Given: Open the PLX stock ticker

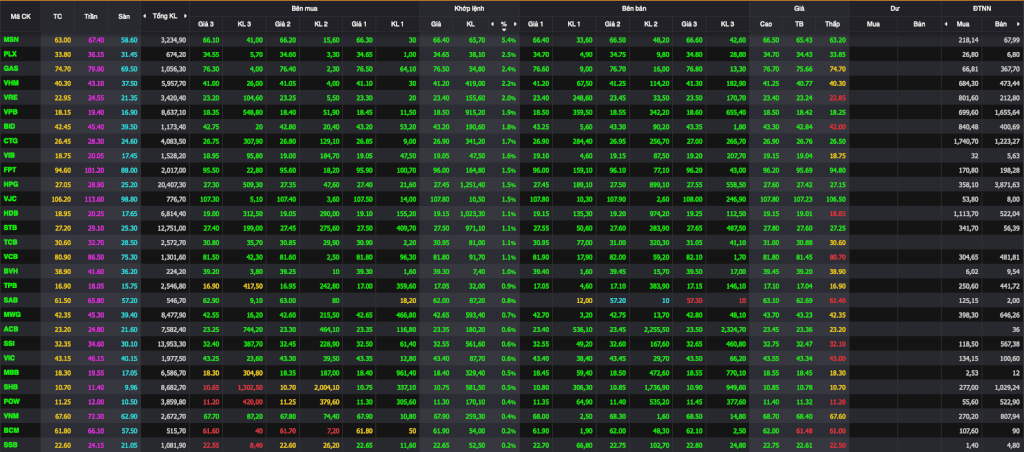Looking at the screenshot, I should (x=10, y=54).
